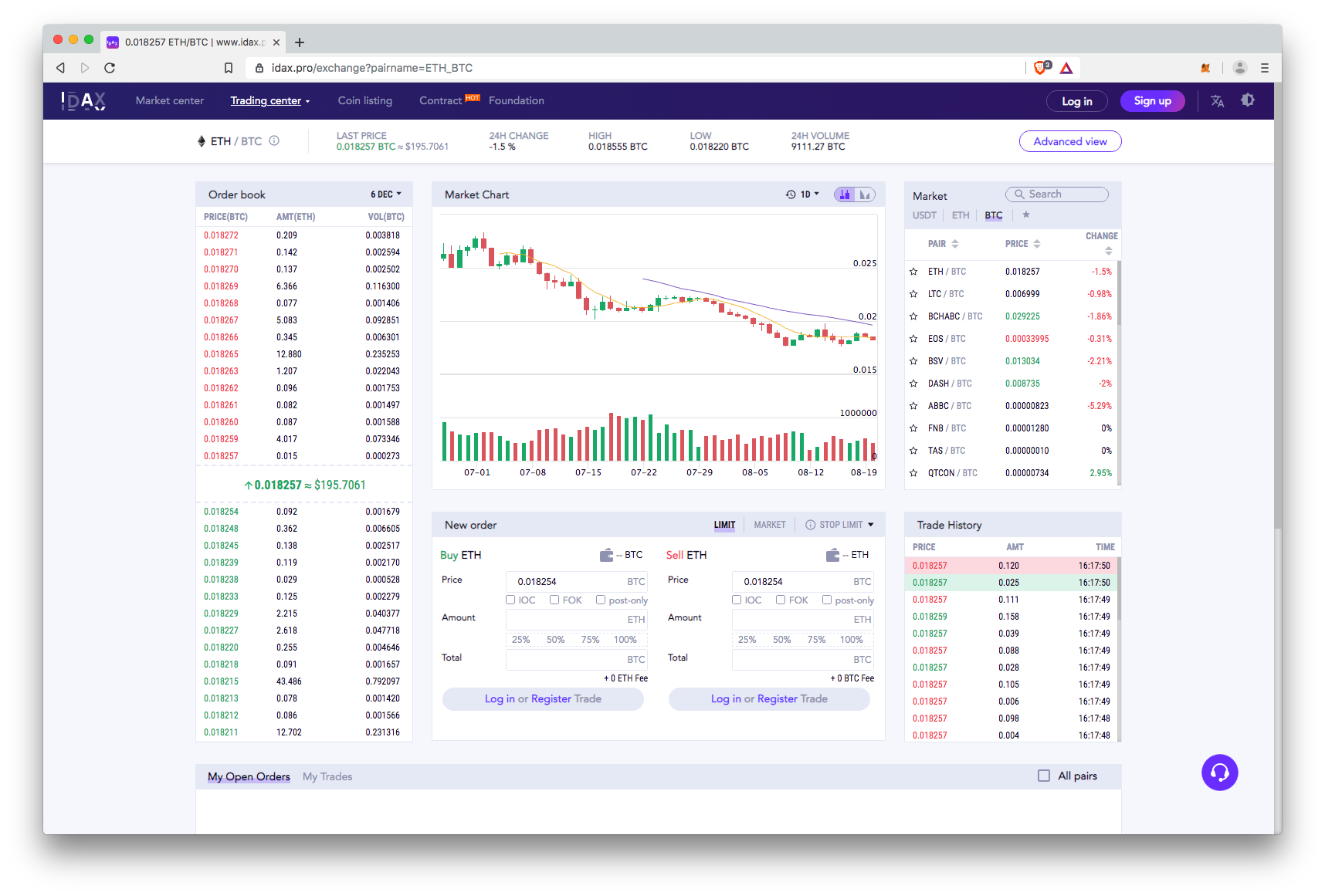Open Coin listing page
The width and height of the screenshot is (1325, 896).
[365, 101]
